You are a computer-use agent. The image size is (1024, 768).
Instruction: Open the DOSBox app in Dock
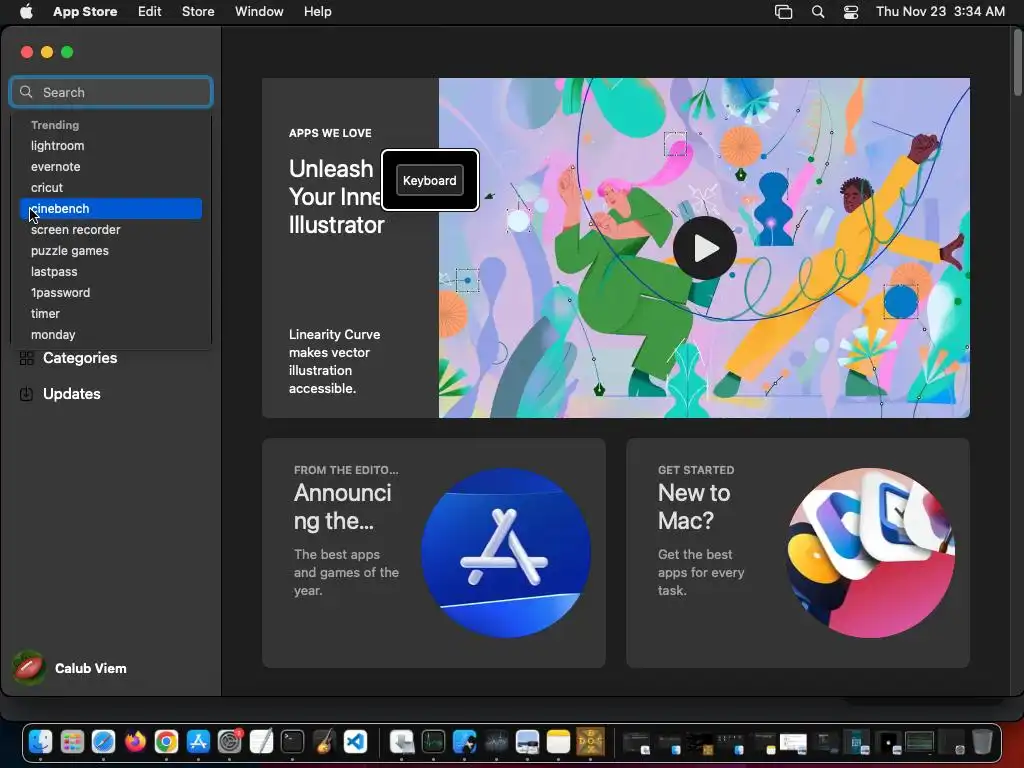point(590,742)
